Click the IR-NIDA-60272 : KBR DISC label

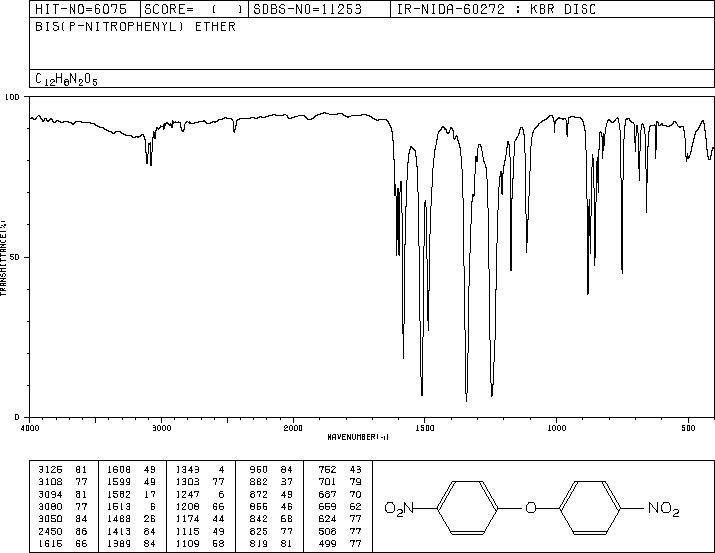tap(496, 9)
